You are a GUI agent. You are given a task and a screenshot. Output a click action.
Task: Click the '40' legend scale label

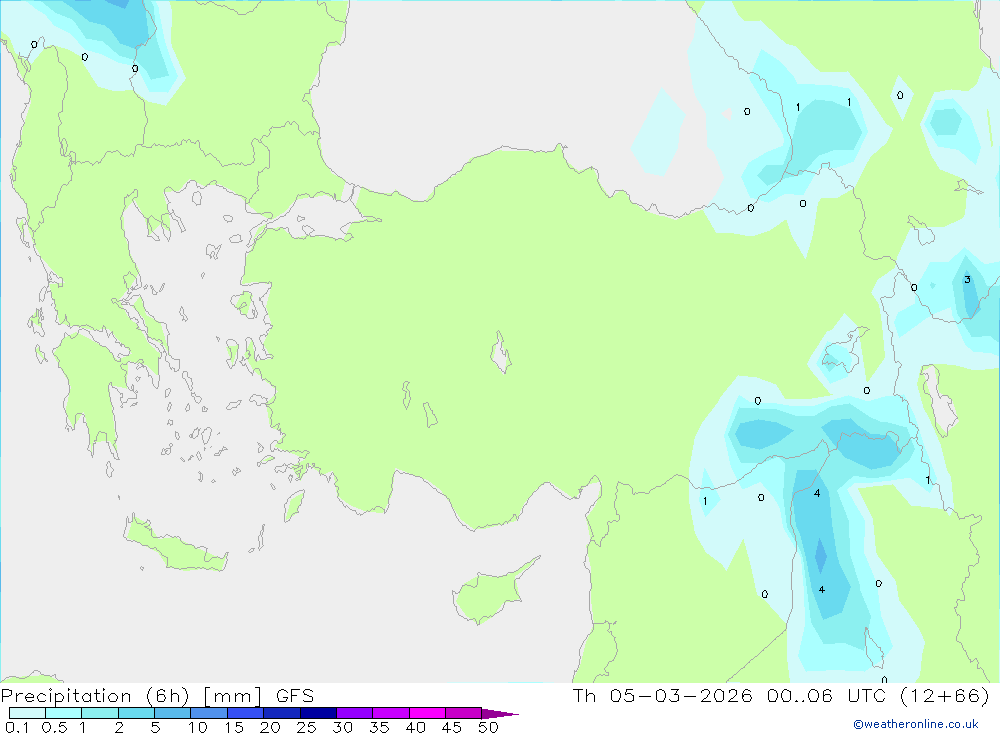(416, 727)
